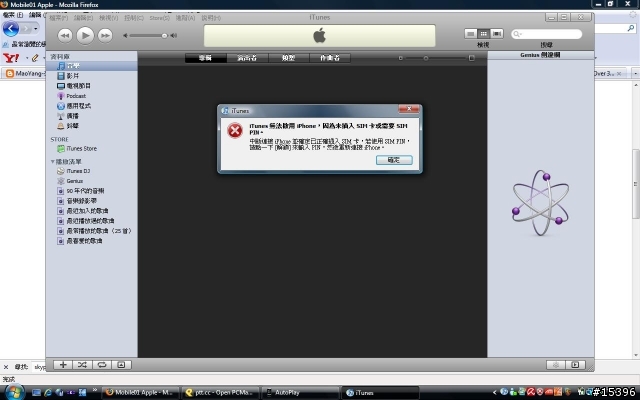Open the Edit (編輯) menu in iTunes
This screenshot has width=640, height=400.
83,18
